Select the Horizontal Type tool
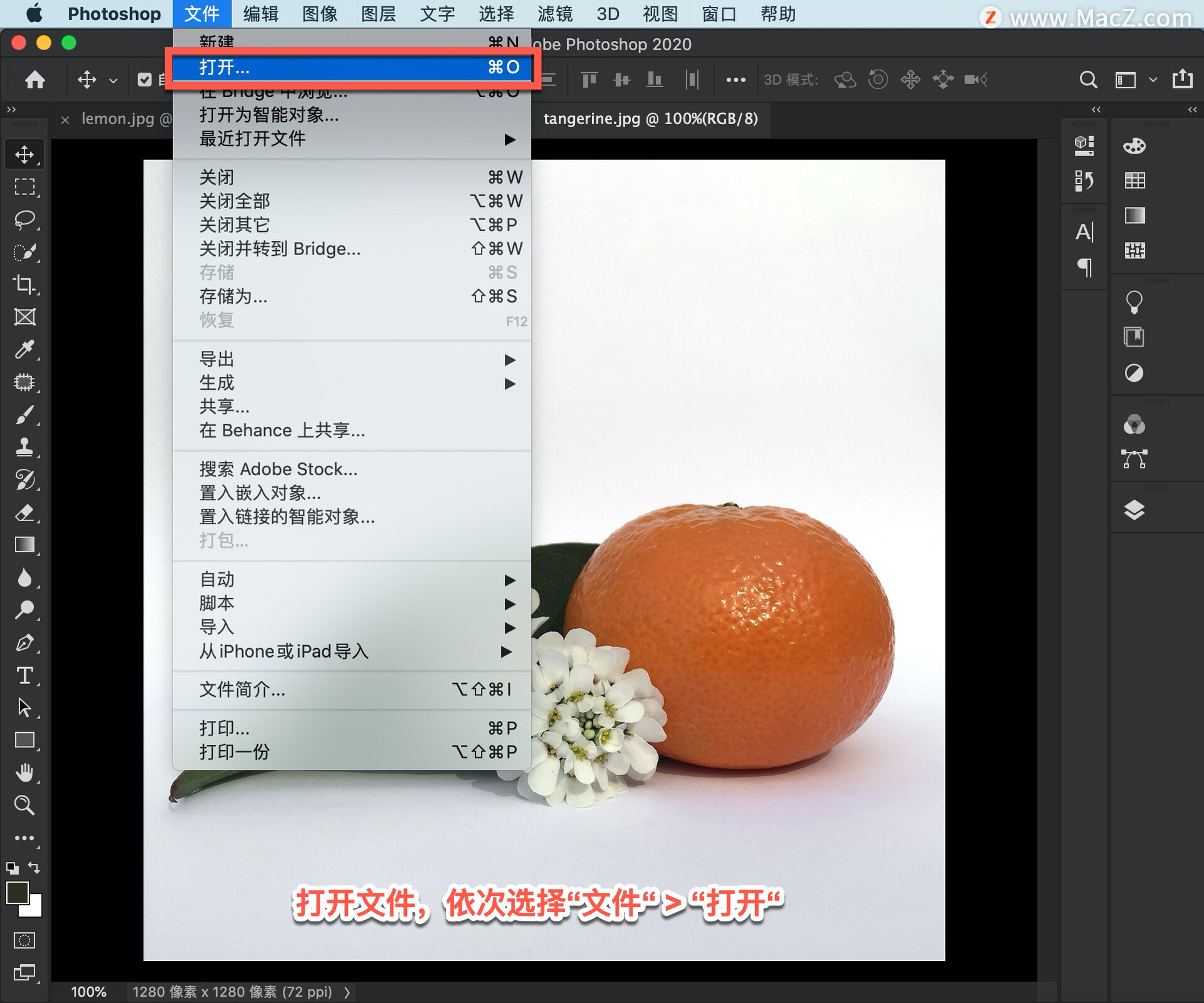 point(25,676)
